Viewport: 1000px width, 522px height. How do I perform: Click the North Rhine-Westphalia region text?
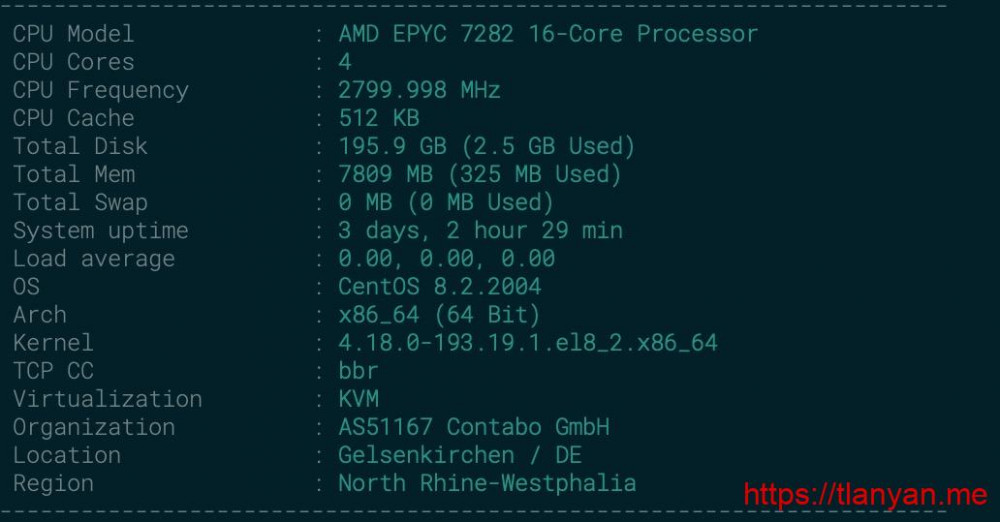486,483
